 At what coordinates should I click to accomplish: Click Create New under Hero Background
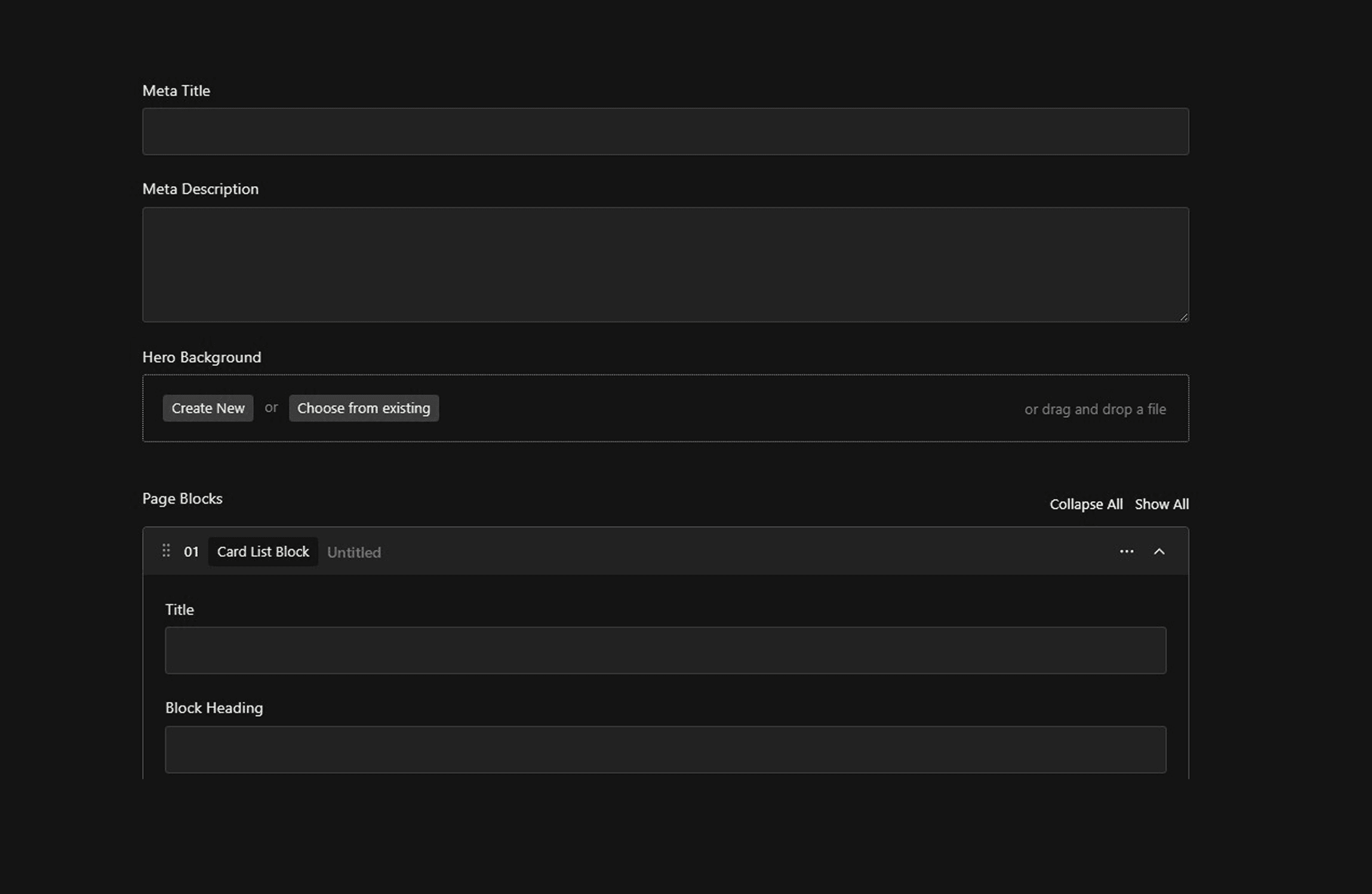coord(208,408)
